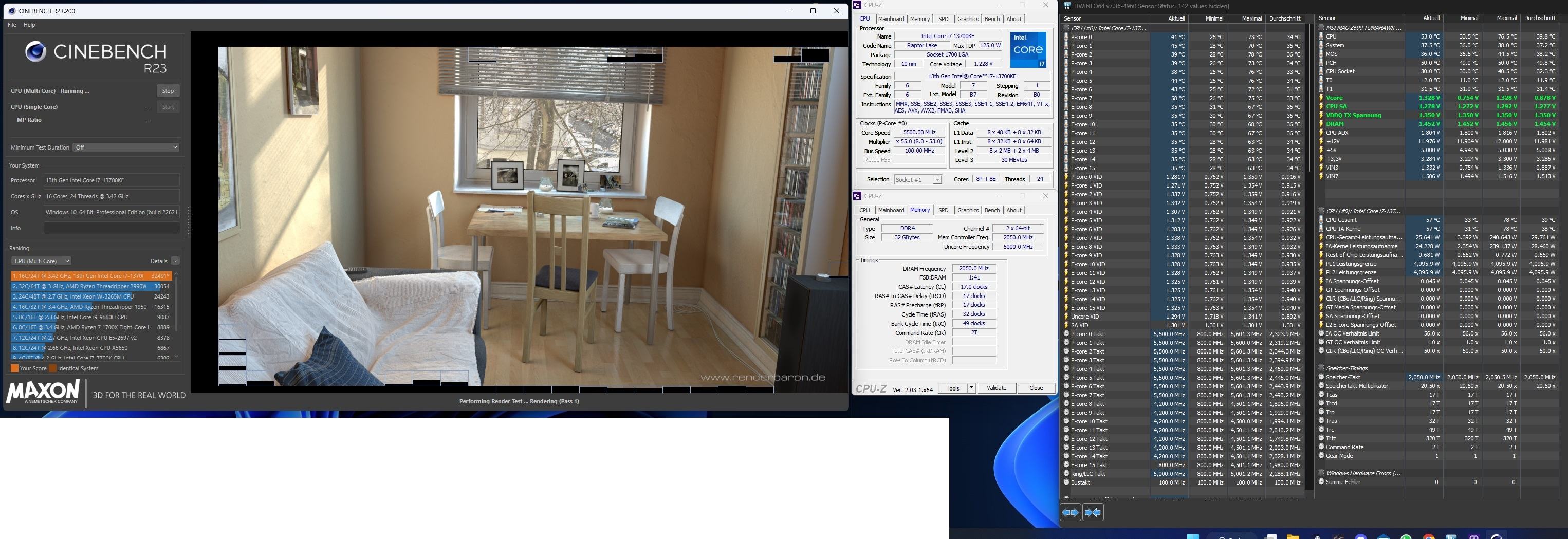Select Memory tab in upper CPU-Z window
This screenshot has height=539, width=1568.
[x=920, y=19]
